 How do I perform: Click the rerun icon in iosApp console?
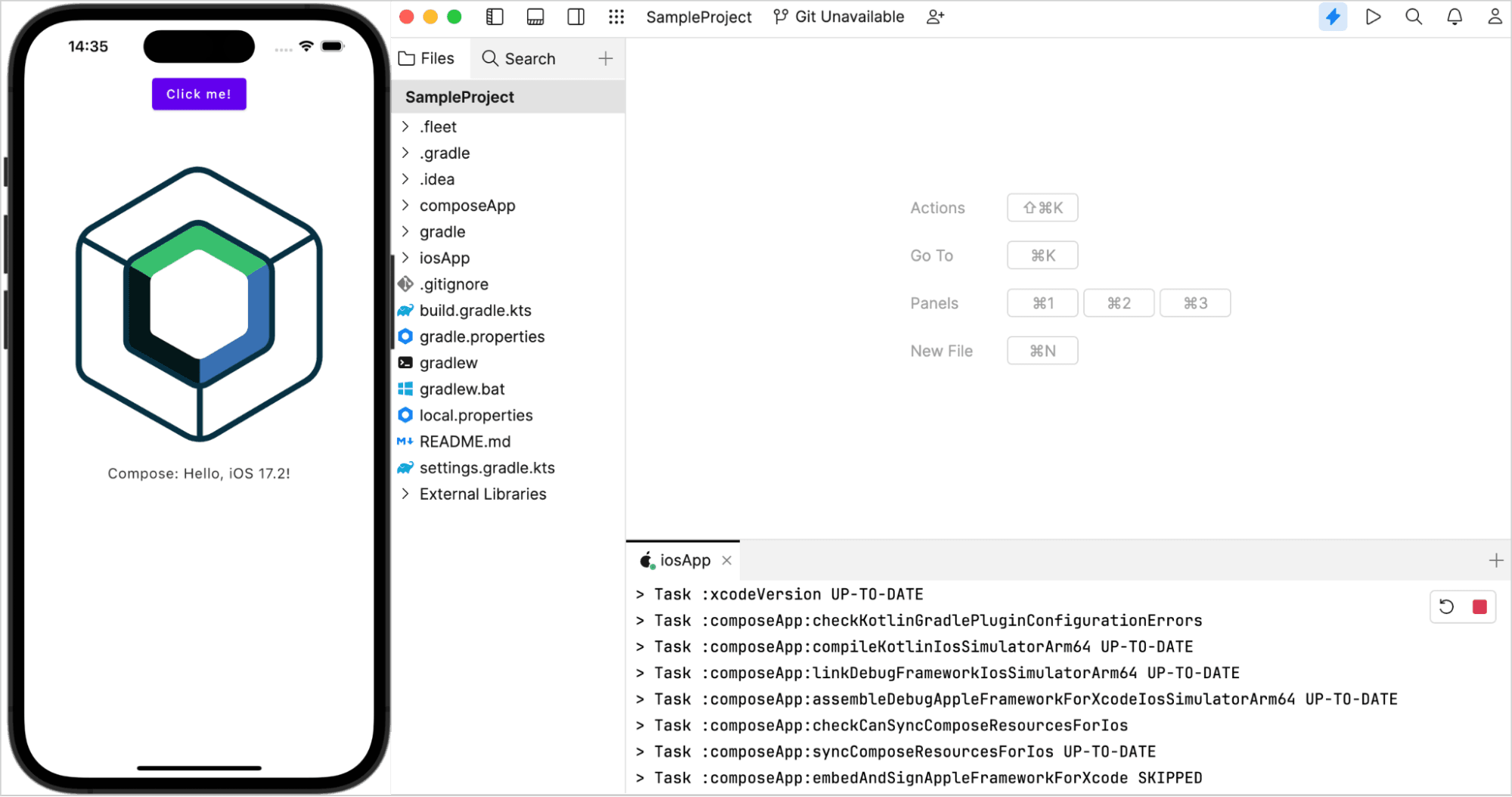coord(1446,606)
